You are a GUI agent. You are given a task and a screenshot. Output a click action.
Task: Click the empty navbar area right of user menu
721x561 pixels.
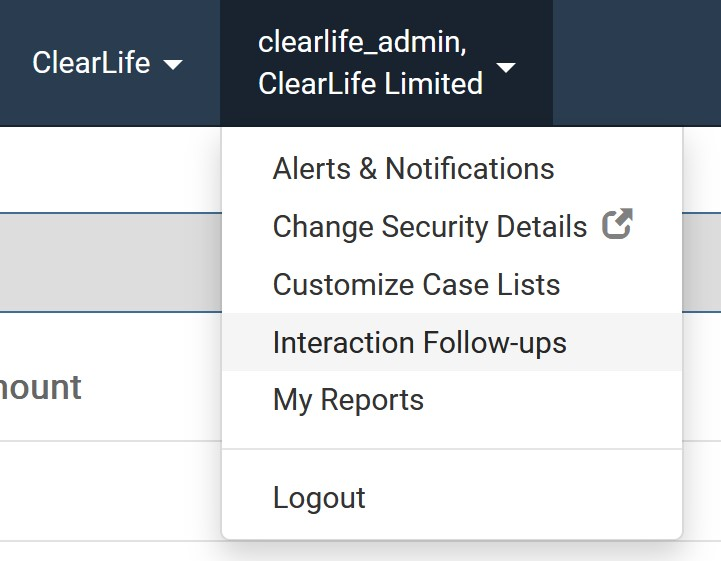pyautogui.click(x=637, y=63)
